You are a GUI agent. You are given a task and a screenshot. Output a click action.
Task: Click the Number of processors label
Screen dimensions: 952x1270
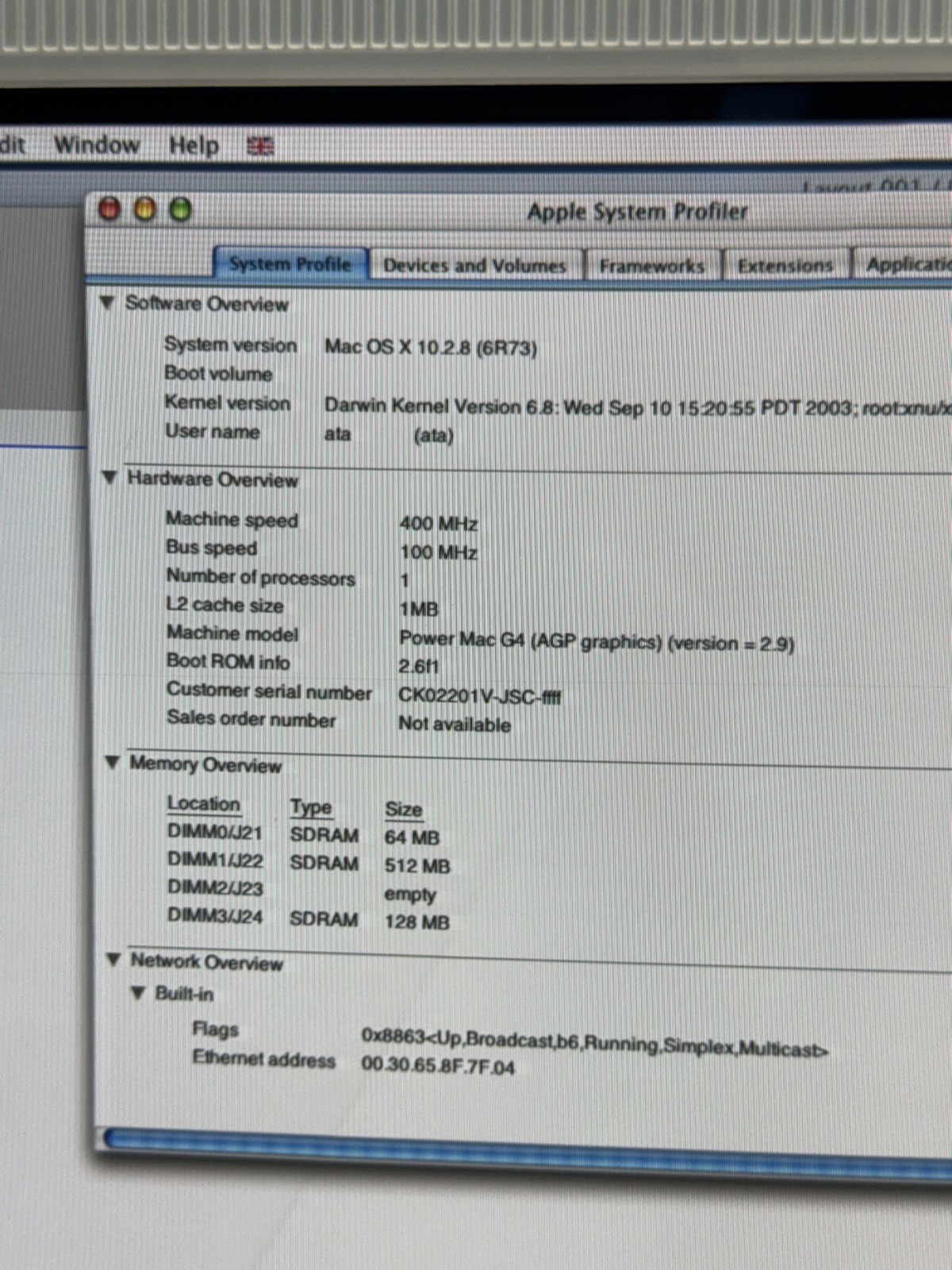260,577
